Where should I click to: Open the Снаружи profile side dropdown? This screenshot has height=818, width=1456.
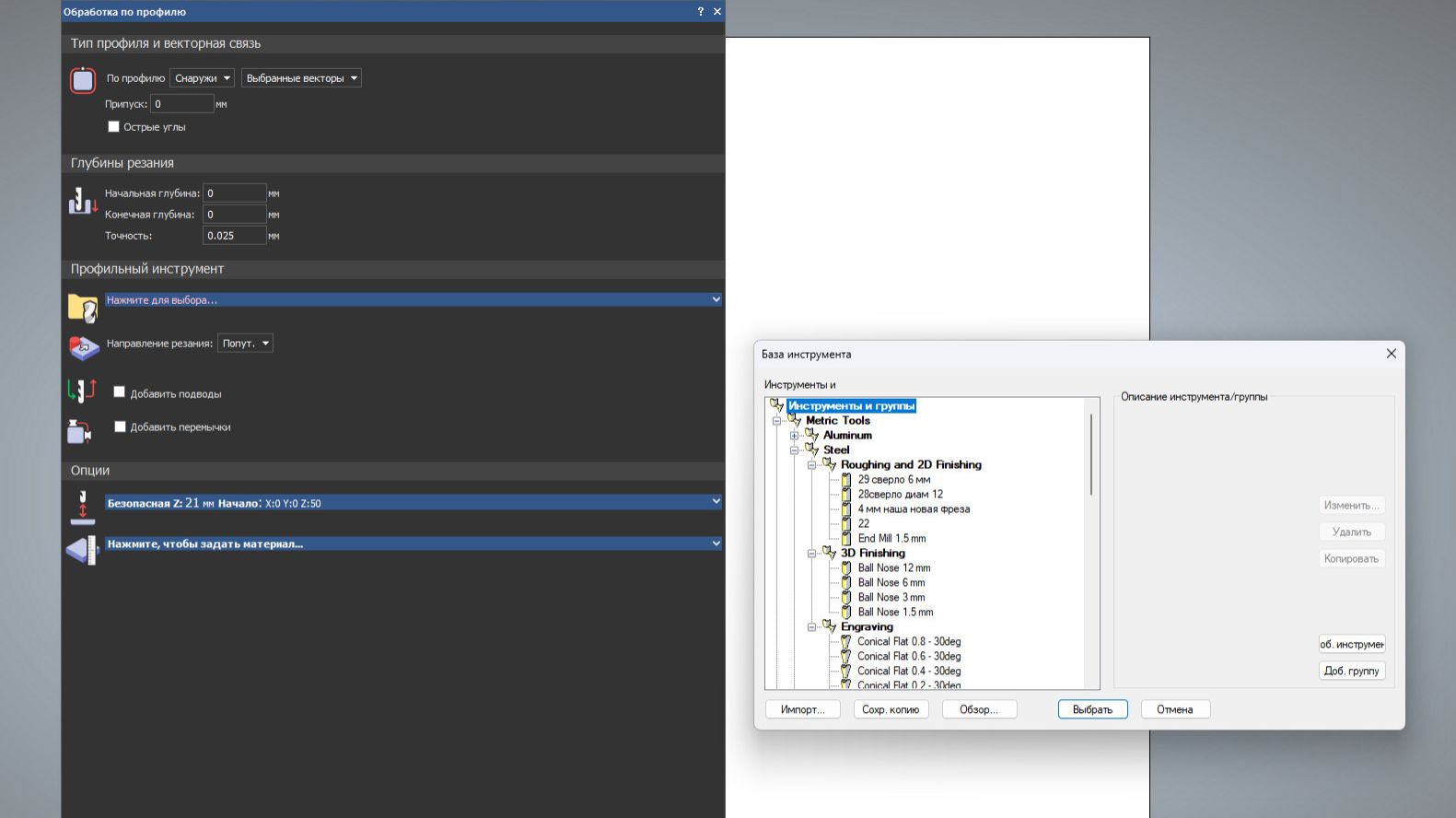click(202, 78)
